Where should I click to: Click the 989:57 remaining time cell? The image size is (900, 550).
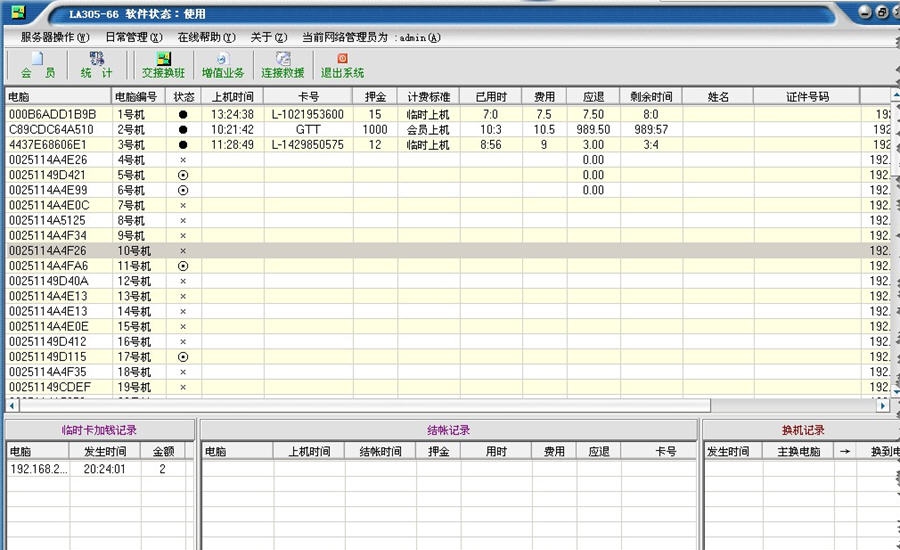pyautogui.click(x=651, y=130)
